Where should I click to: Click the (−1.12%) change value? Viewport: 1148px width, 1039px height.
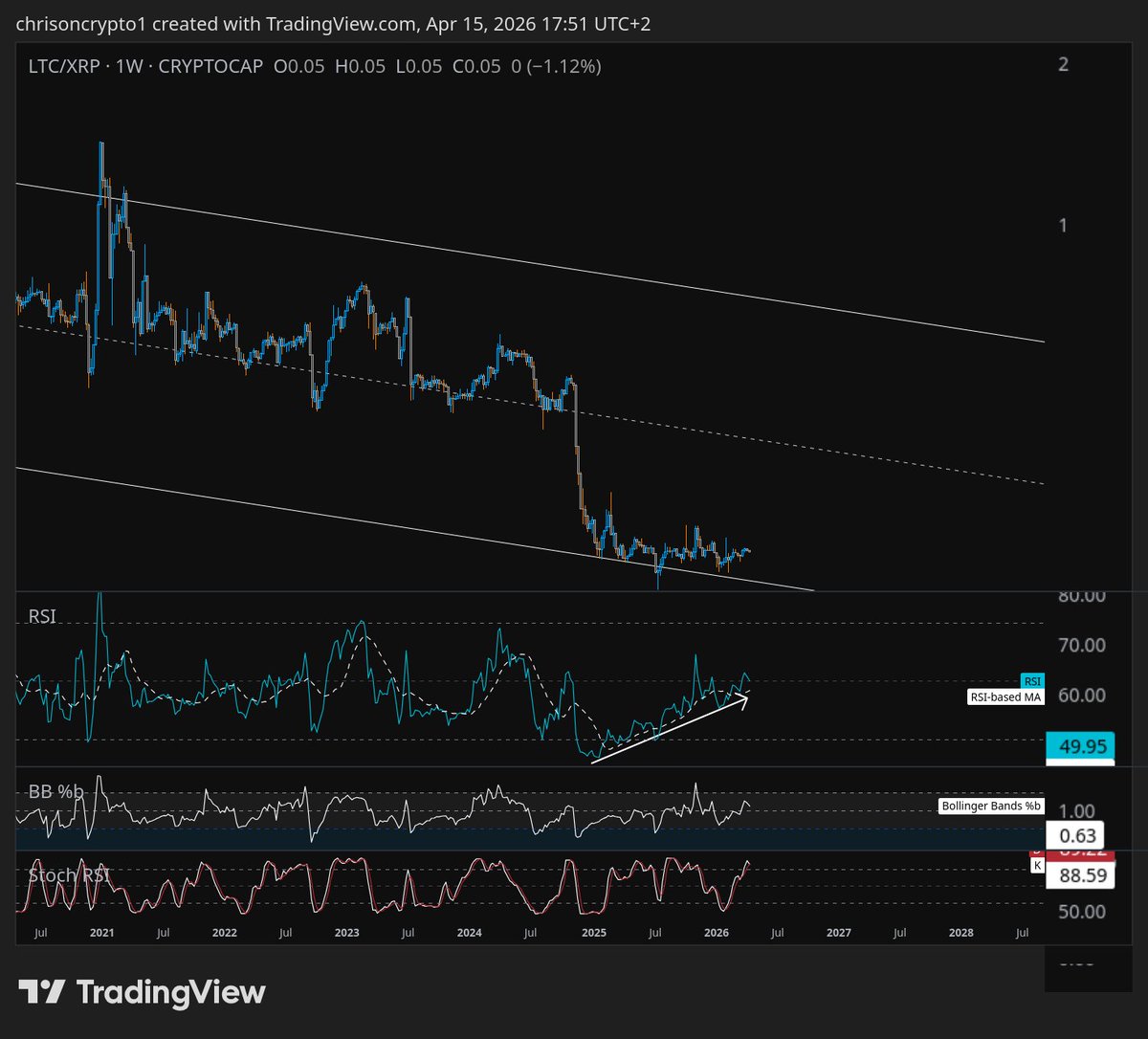pos(563,67)
